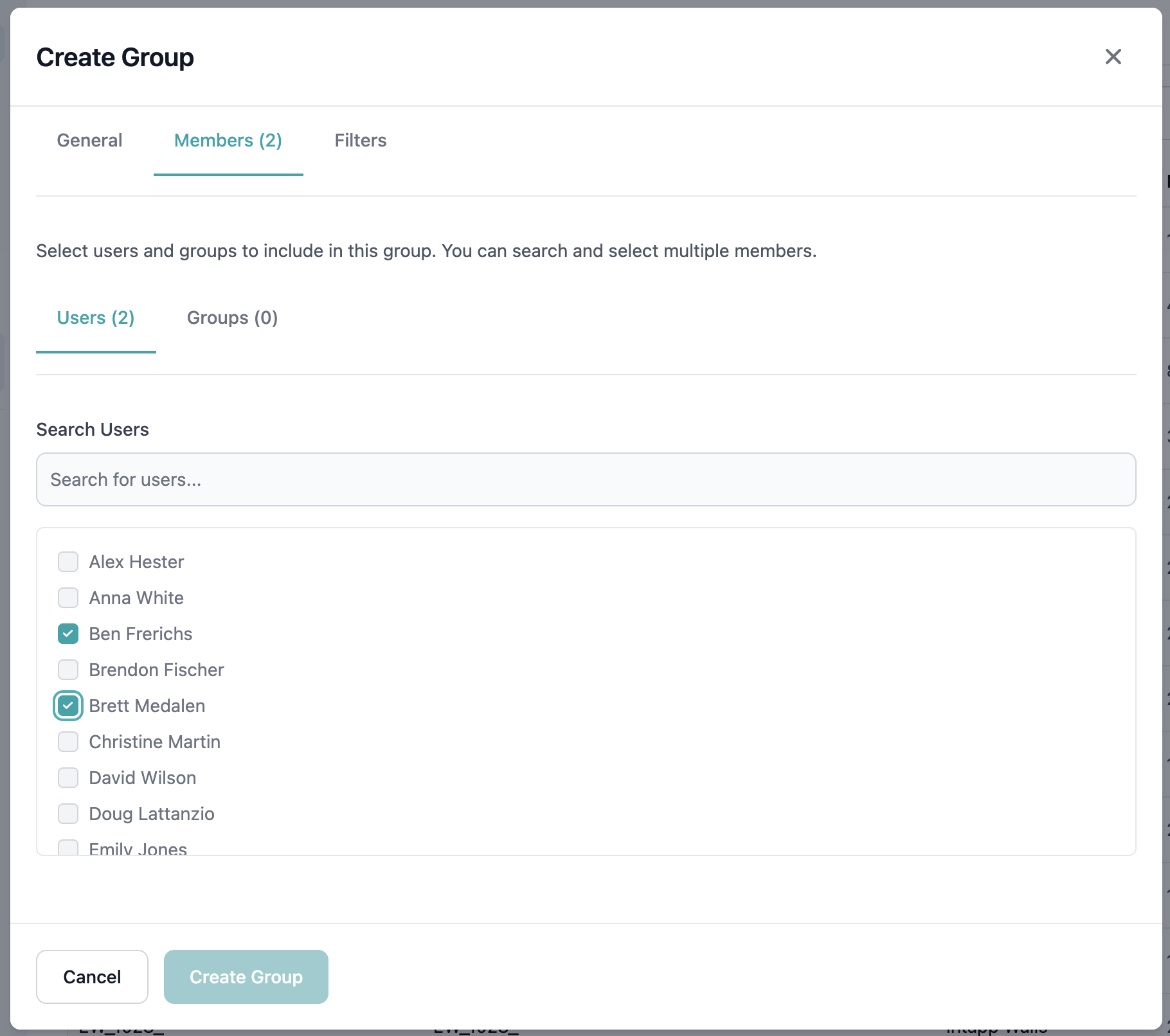Click the Alex Hester name label

tap(136, 562)
